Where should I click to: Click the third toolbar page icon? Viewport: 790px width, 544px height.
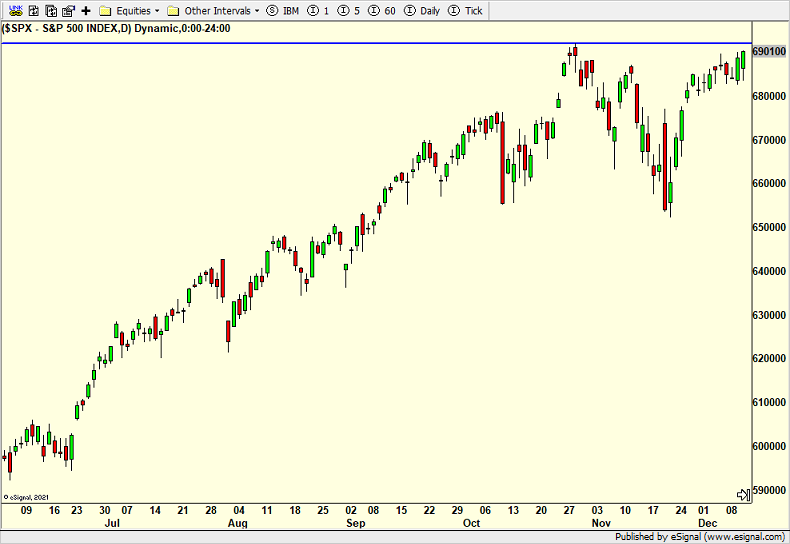(x=50, y=11)
